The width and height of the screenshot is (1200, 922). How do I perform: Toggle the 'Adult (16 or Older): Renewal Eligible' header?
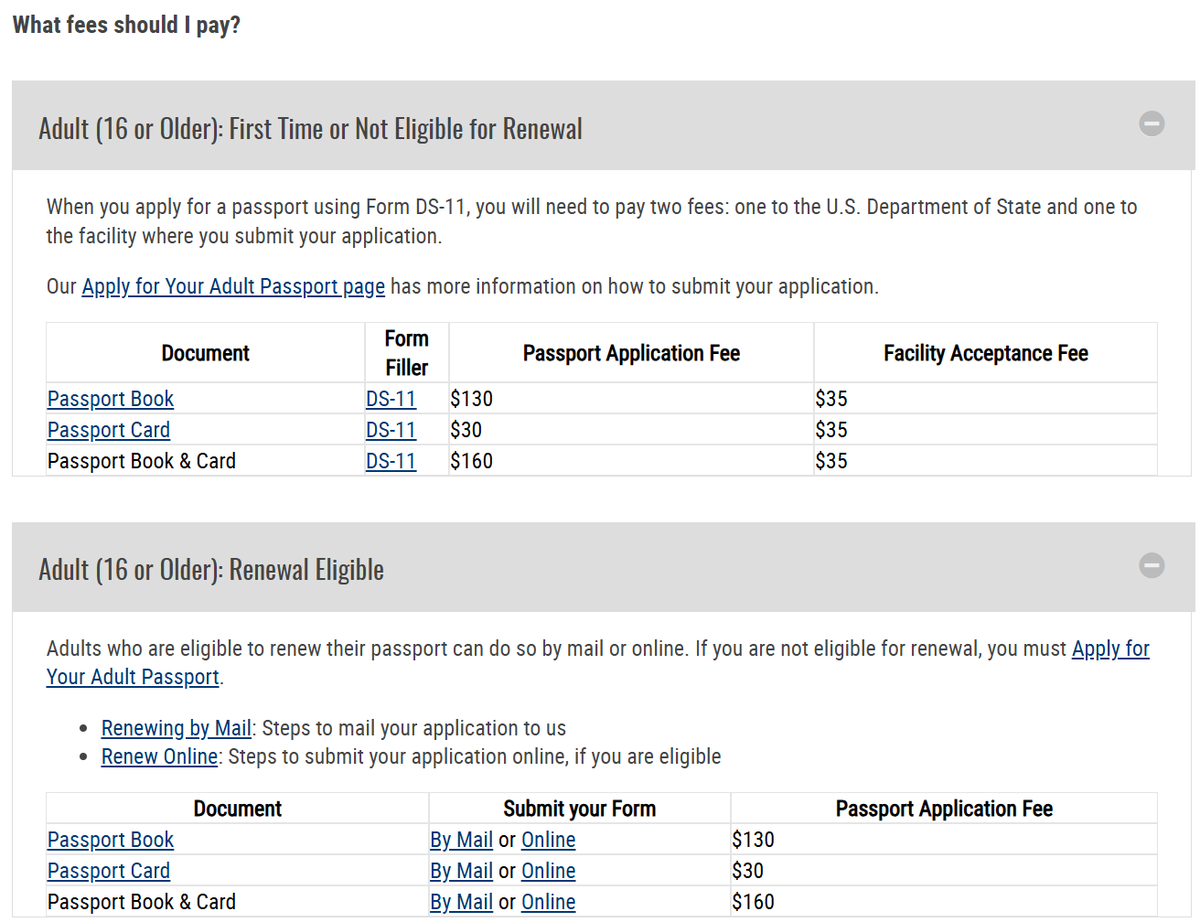click(x=604, y=567)
